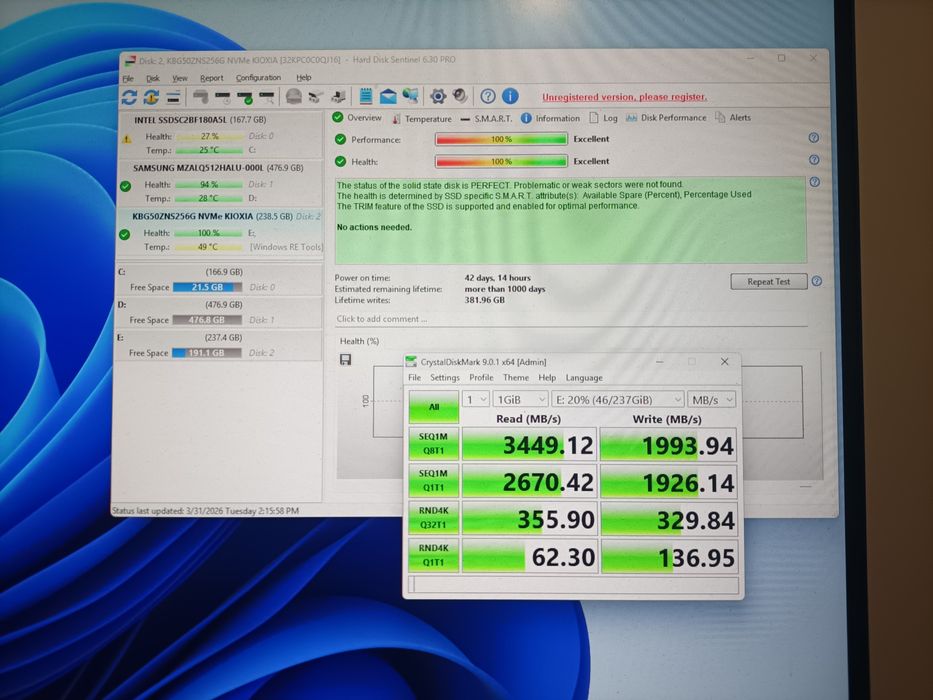Image resolution: width=933 pixels, height=700 pixels.
Task: Click the report document toolbar icon
Action: (366, 97)
